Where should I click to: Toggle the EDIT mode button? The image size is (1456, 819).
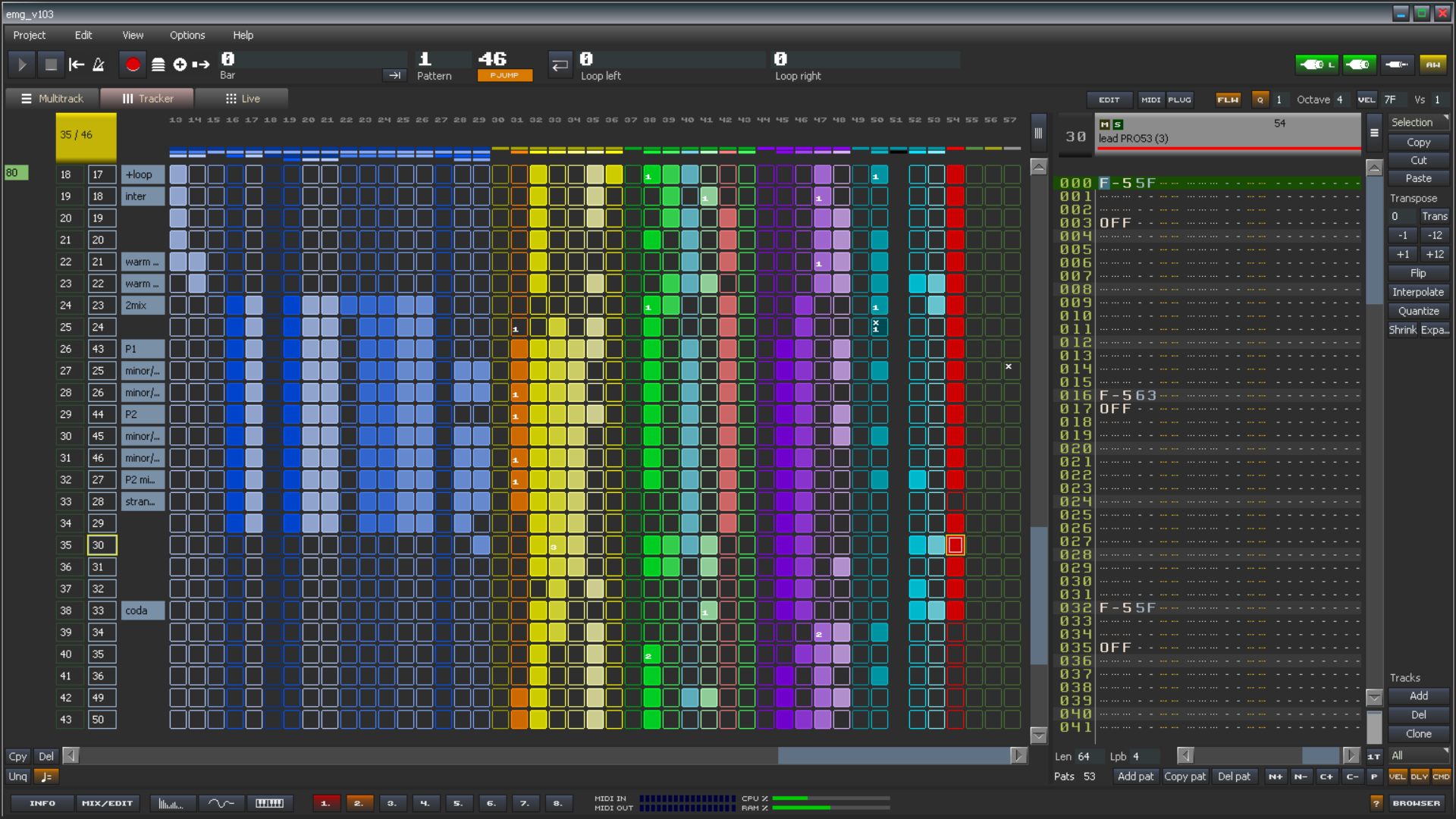[x=1109, y=99]
